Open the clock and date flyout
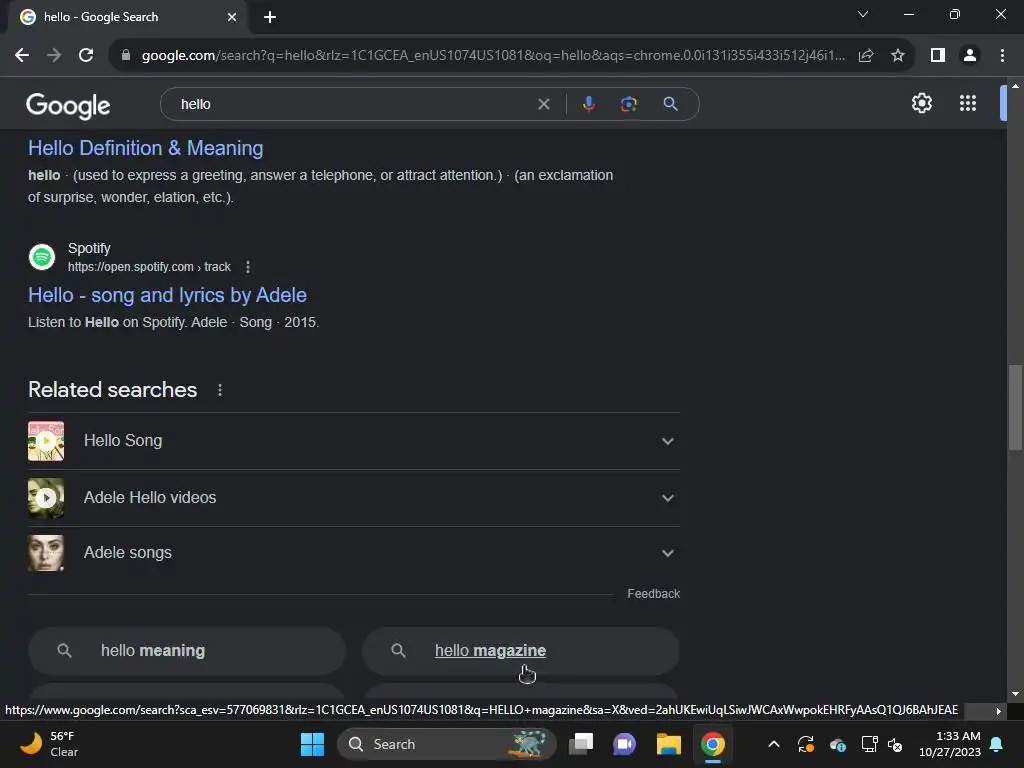Screen dimensions: 1024x768 (949, 744)
